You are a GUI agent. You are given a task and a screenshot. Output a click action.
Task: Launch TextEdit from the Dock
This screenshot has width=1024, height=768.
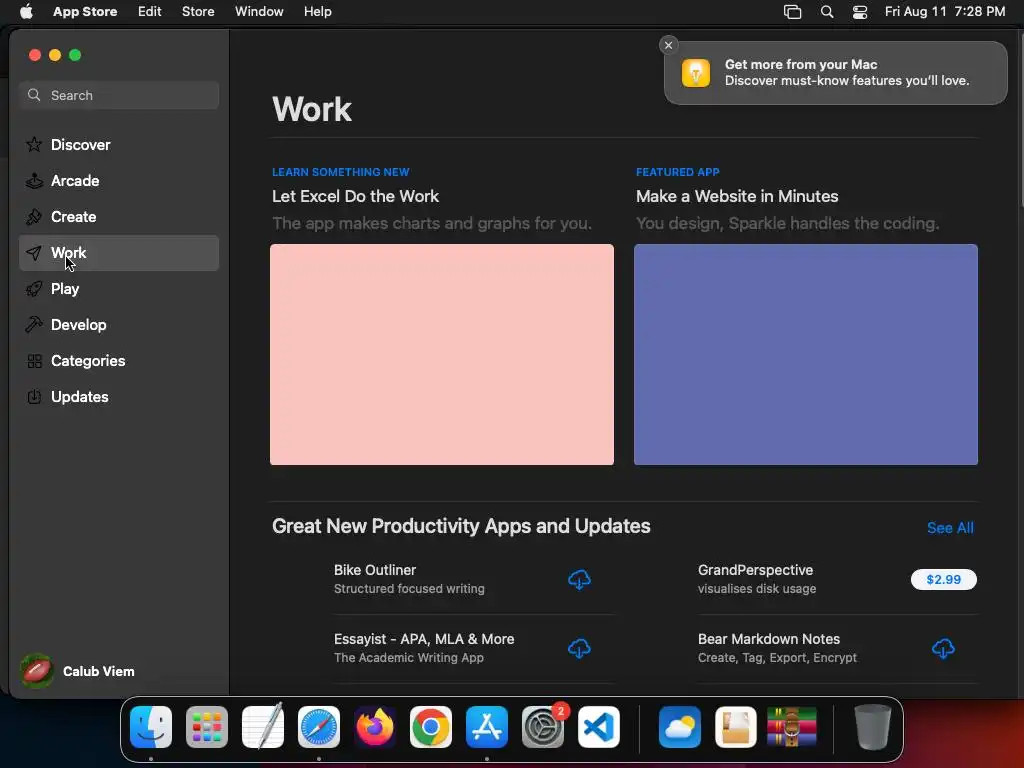[x=263, y=727]
